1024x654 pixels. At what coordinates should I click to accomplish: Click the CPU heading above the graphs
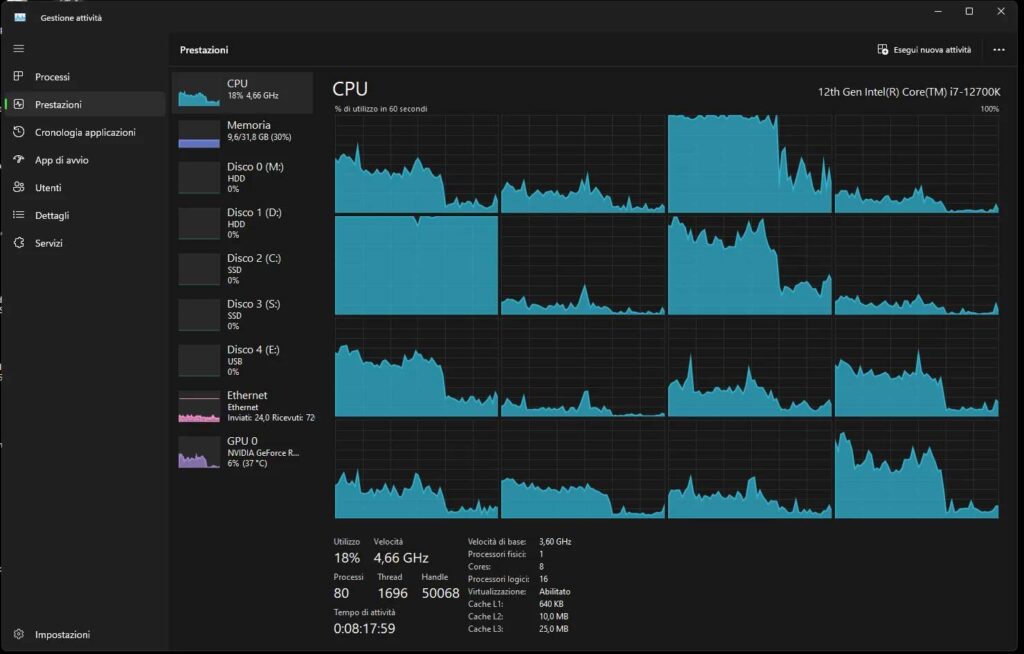(x=350, y=89)
